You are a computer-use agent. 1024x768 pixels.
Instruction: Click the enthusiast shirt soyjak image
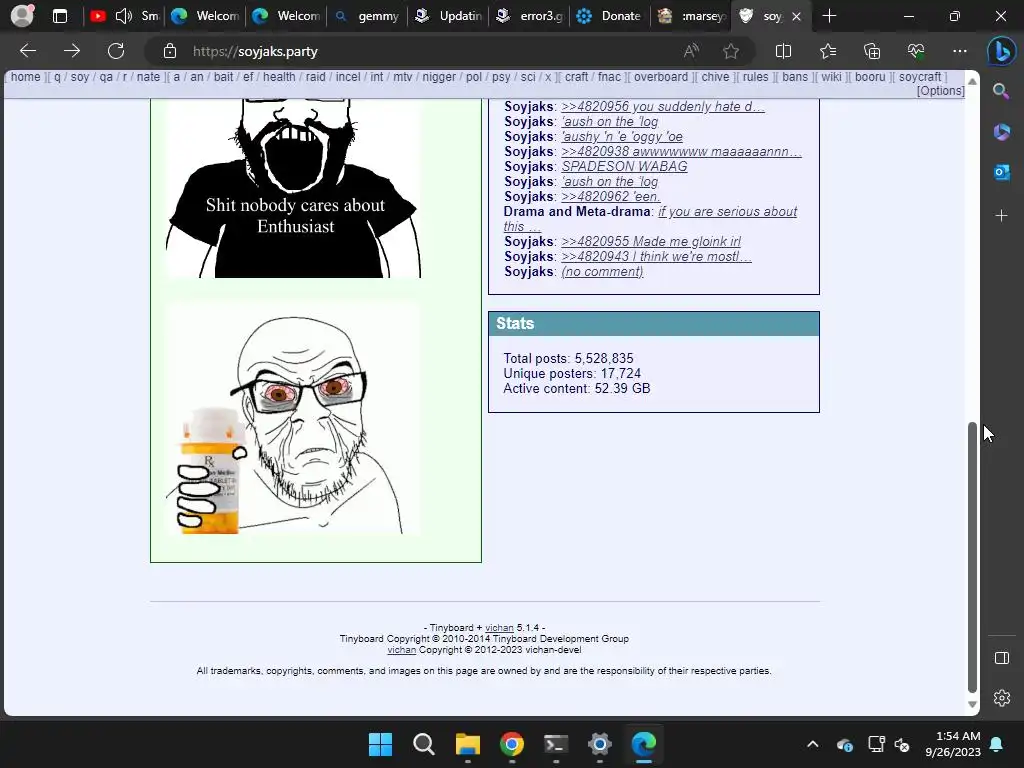(x=294, y=188)
